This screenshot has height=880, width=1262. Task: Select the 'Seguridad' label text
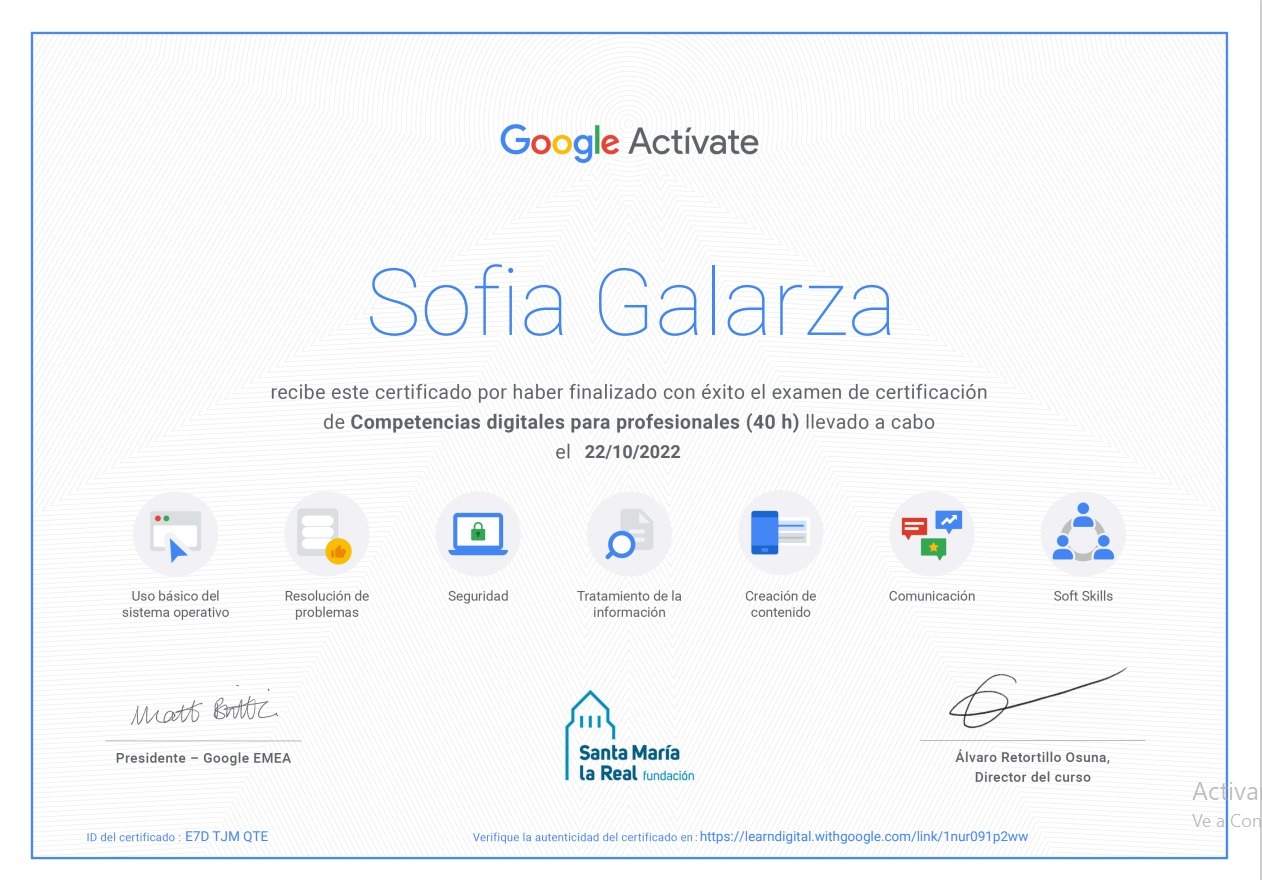tap(478, 596)
